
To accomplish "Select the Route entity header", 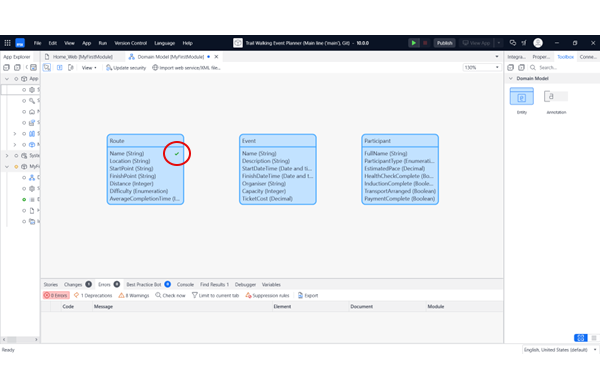I will (x=145, y=141).
